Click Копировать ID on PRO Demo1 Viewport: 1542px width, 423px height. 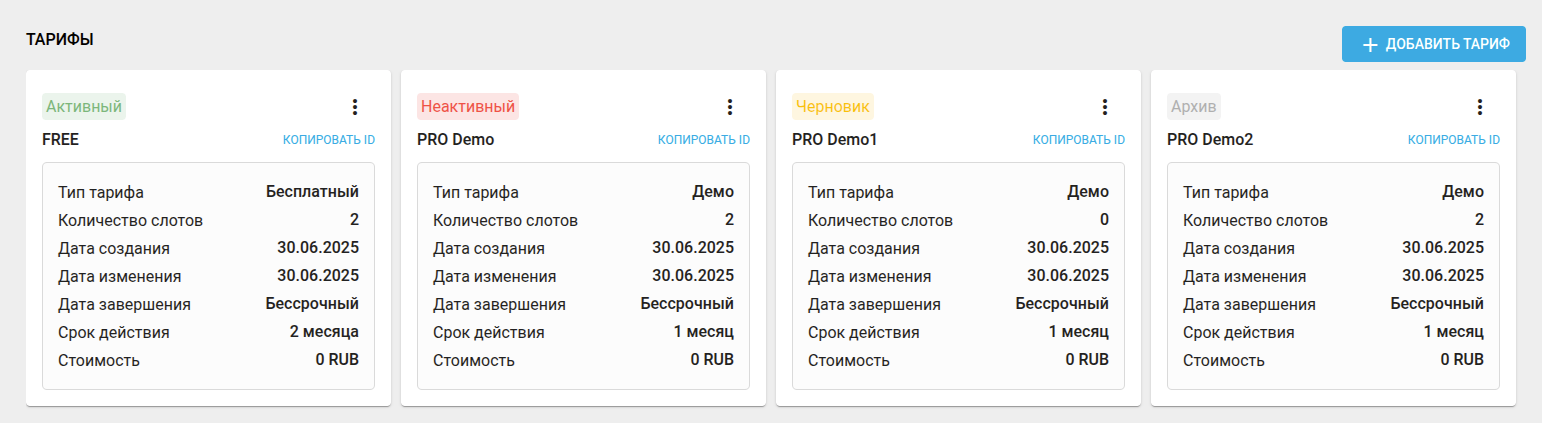click(1079, 140)
